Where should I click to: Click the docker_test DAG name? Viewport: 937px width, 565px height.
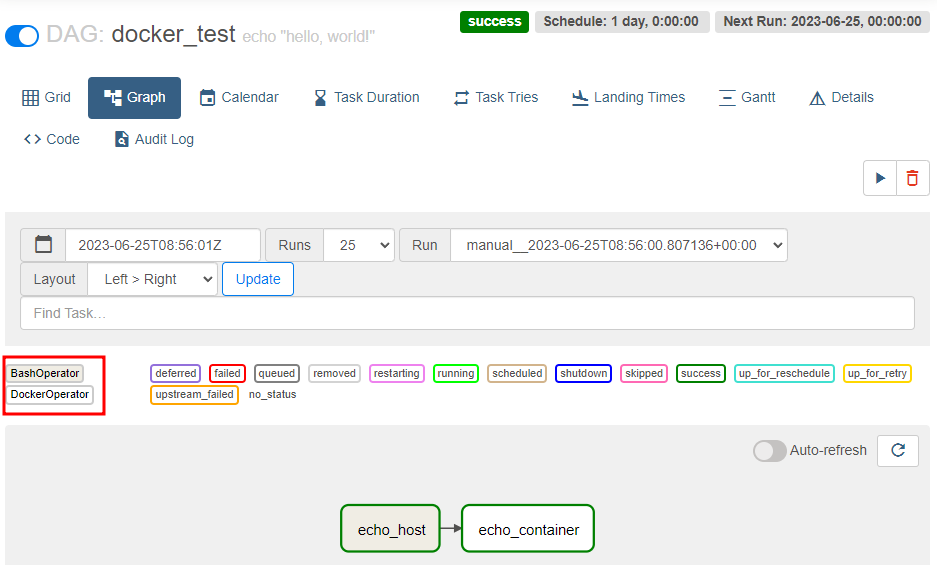tap(173, 35)
